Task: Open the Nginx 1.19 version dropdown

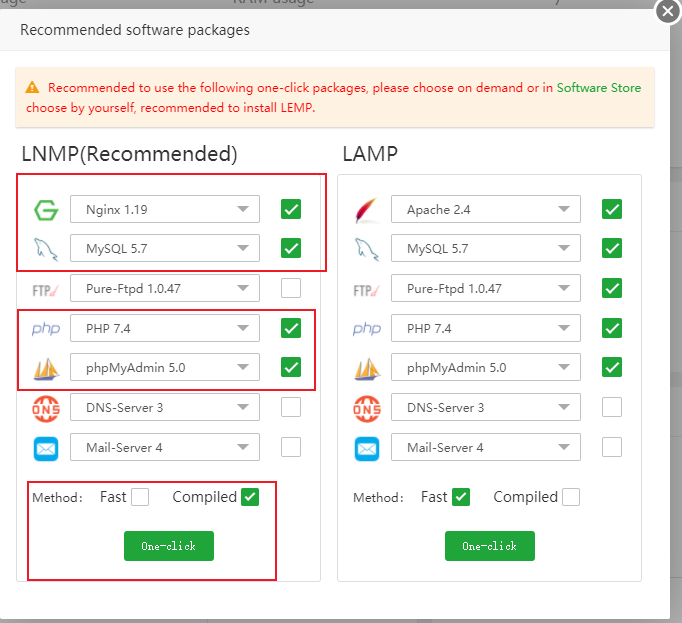Action: click(x=165, y=210)
